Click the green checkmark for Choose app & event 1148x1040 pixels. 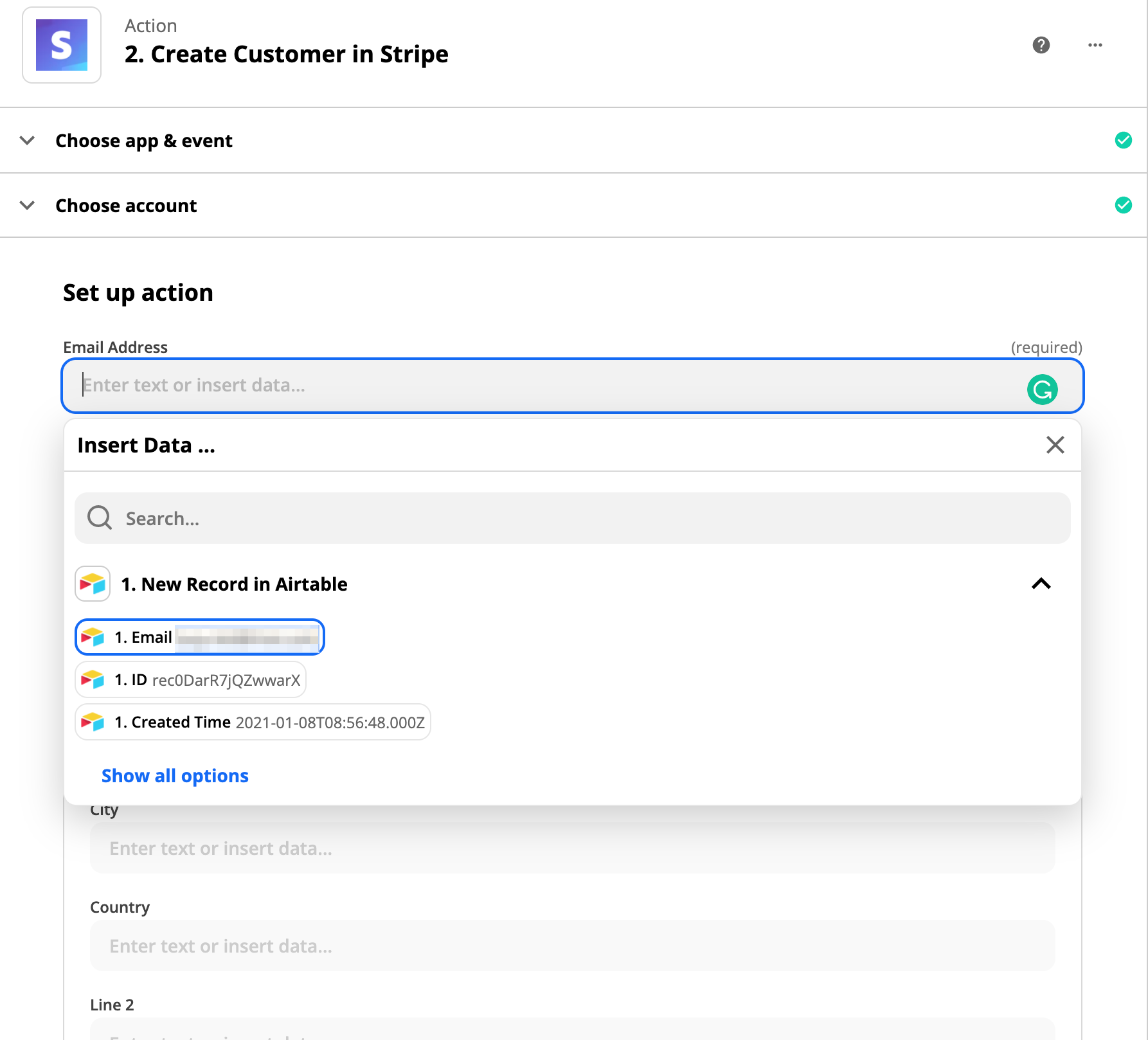click(x=1124, y=140)
